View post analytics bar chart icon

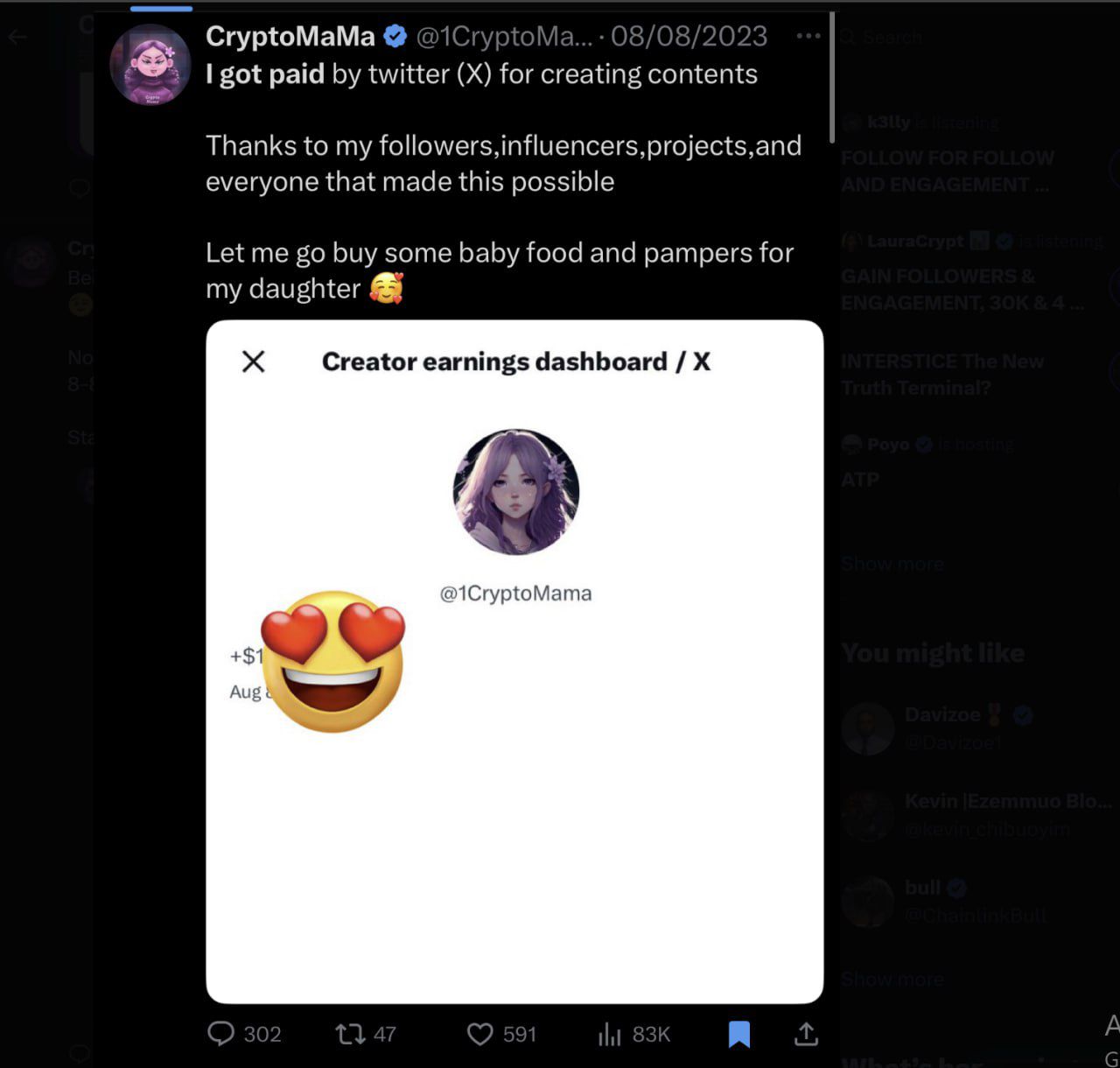tap(609, 1034)
